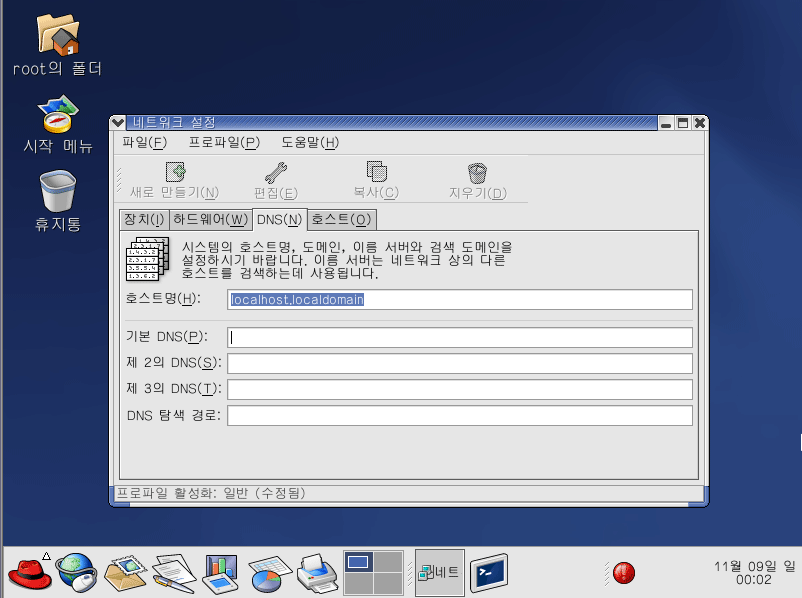
Task: Maximize the 네트워크 설정 window
Action: click(x=683, y=123)
